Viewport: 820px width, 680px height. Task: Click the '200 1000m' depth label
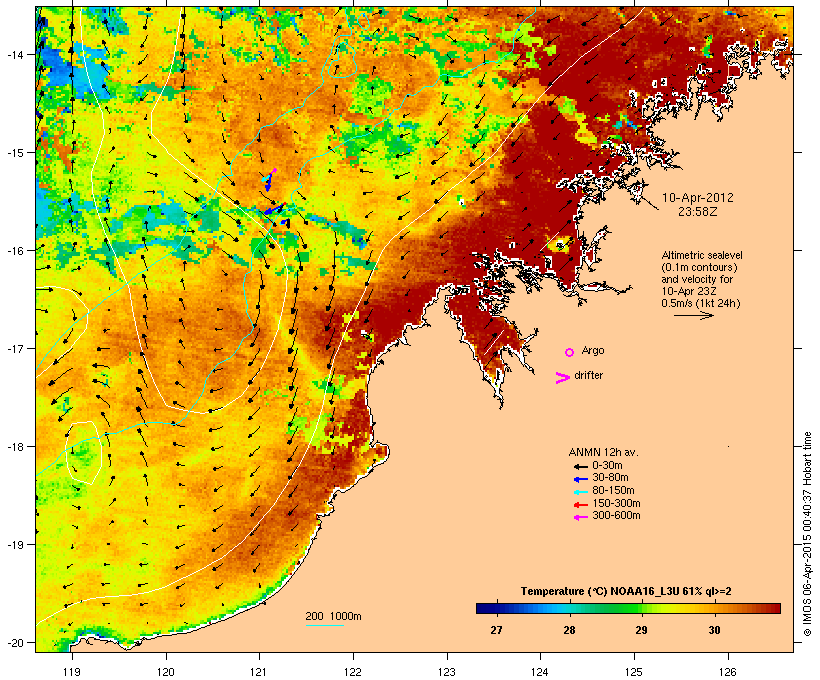(x=333, y=616)
